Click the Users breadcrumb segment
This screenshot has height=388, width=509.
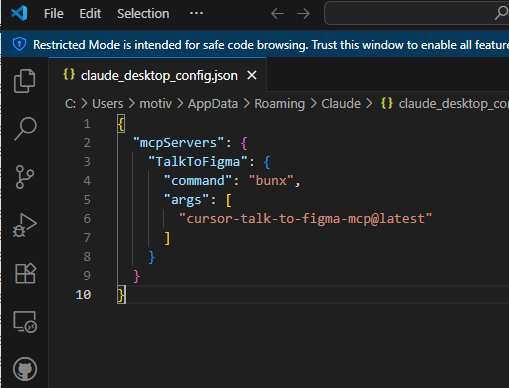[108, 104]
